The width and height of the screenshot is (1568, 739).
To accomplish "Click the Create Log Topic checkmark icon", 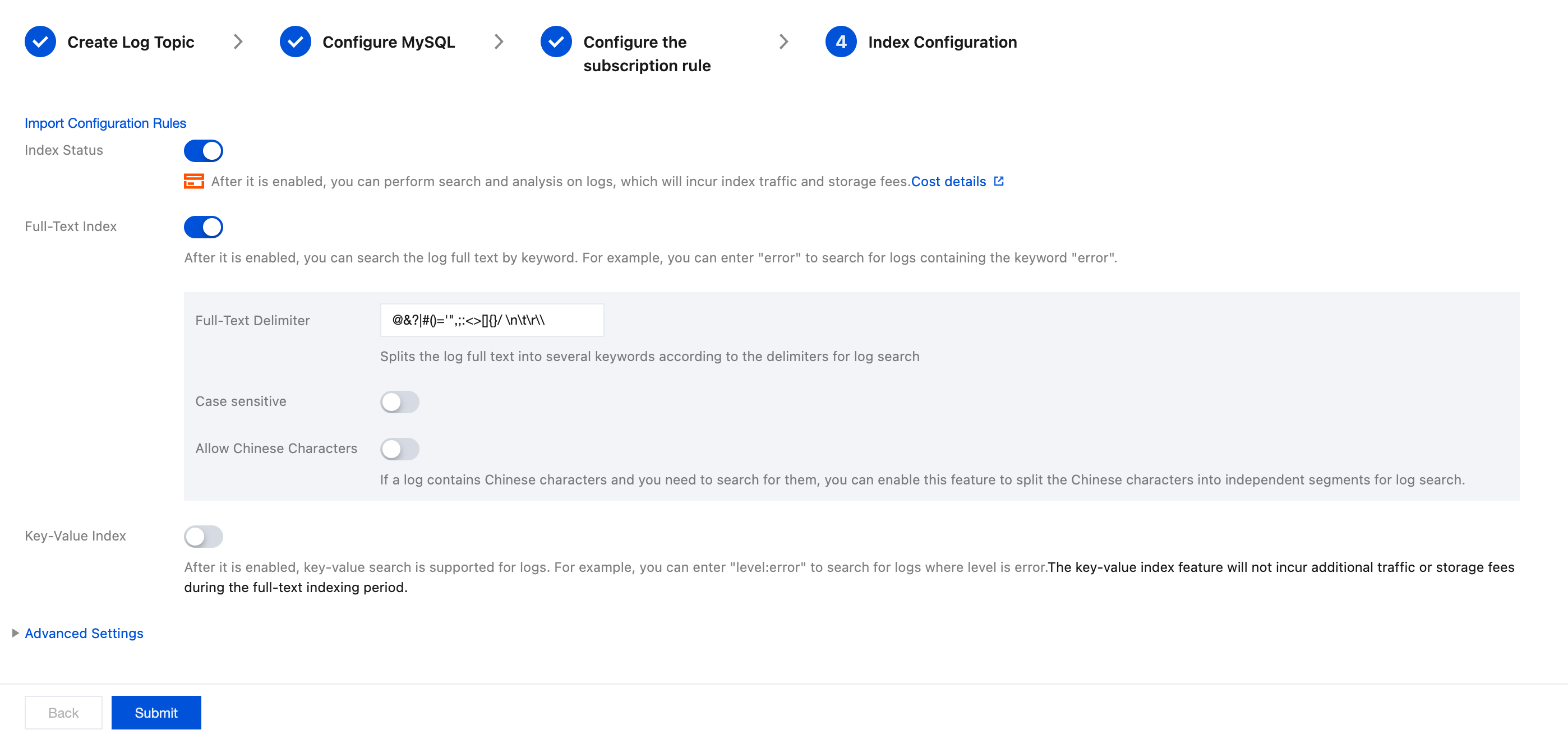I will coord(40,42).
